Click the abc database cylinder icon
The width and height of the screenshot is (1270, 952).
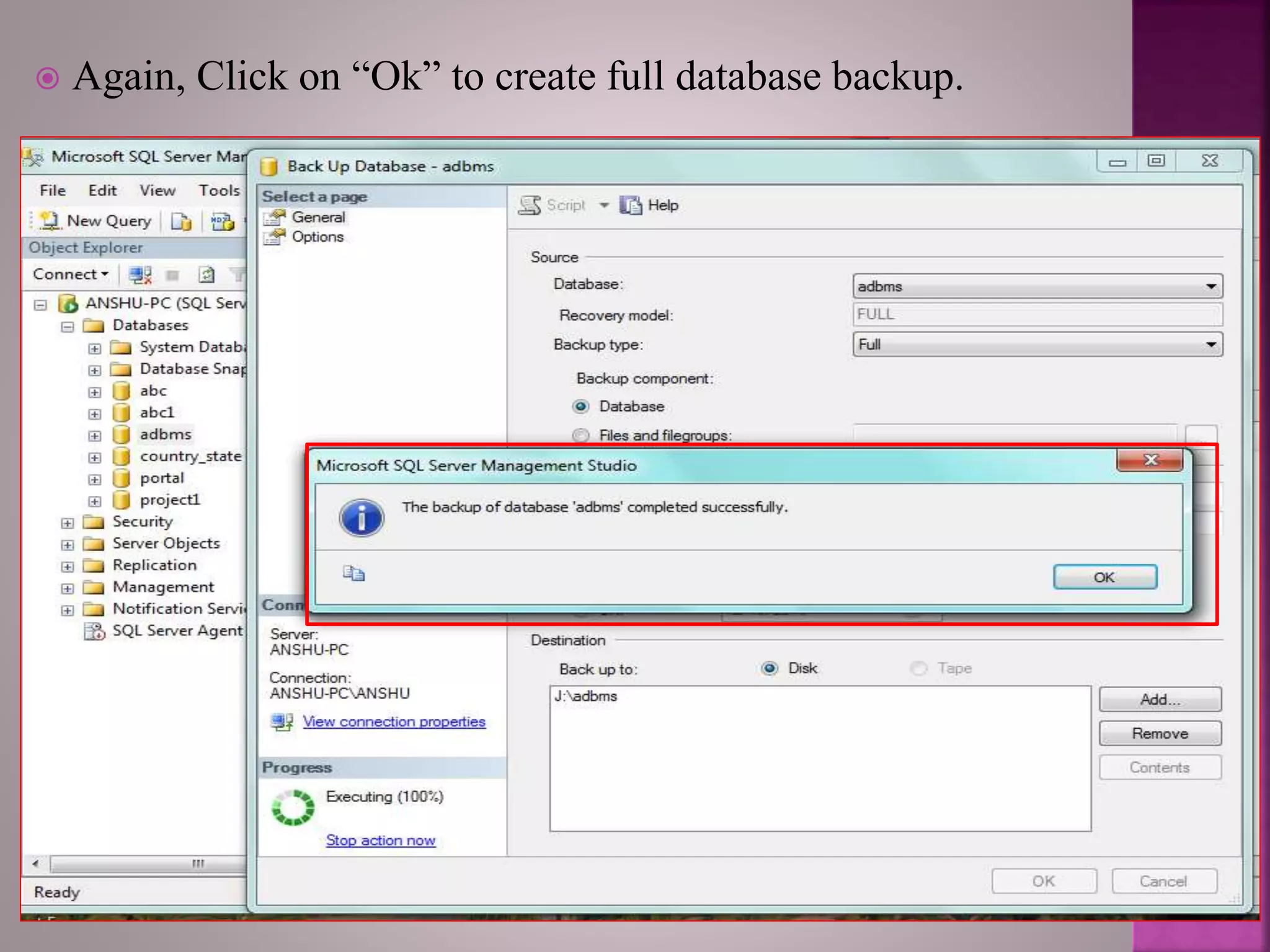122,391
